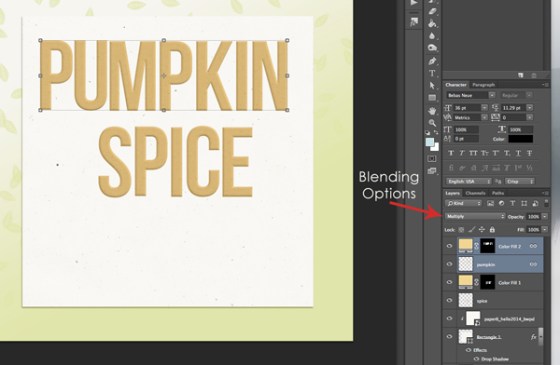
Task: Select the Eraser tool
Action: coord(432,11)
